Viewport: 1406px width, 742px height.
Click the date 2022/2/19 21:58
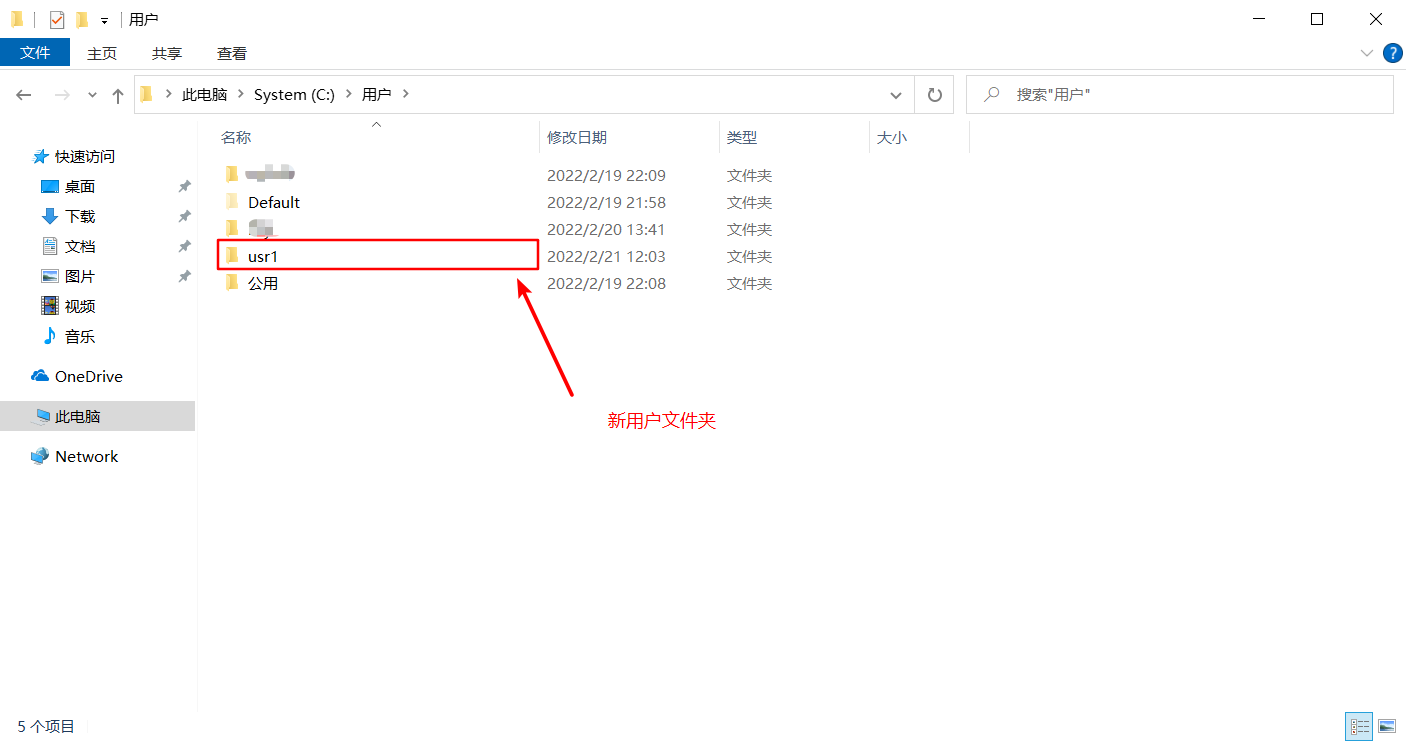coord(606,202)
